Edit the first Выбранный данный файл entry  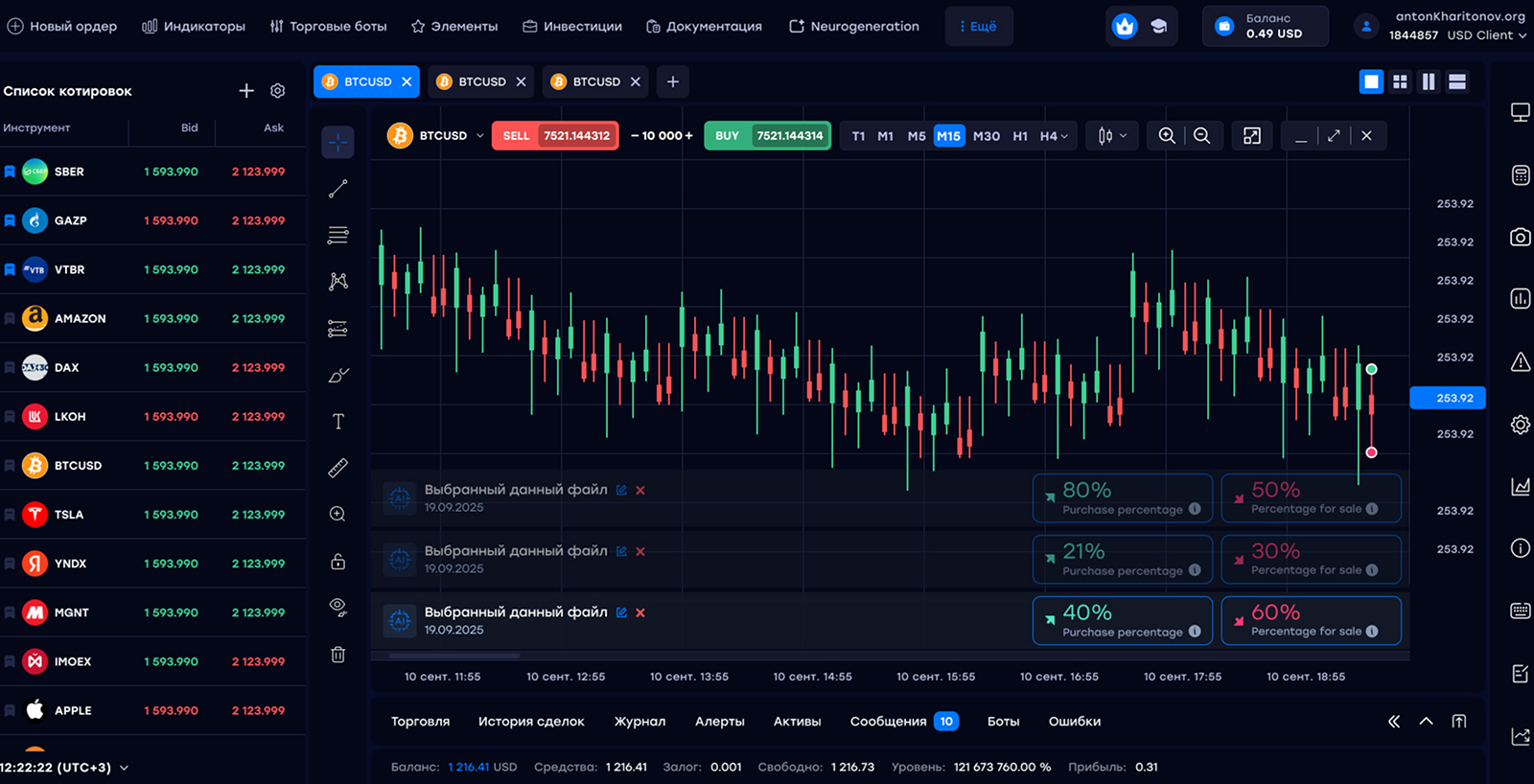click(x=621, y=490)
